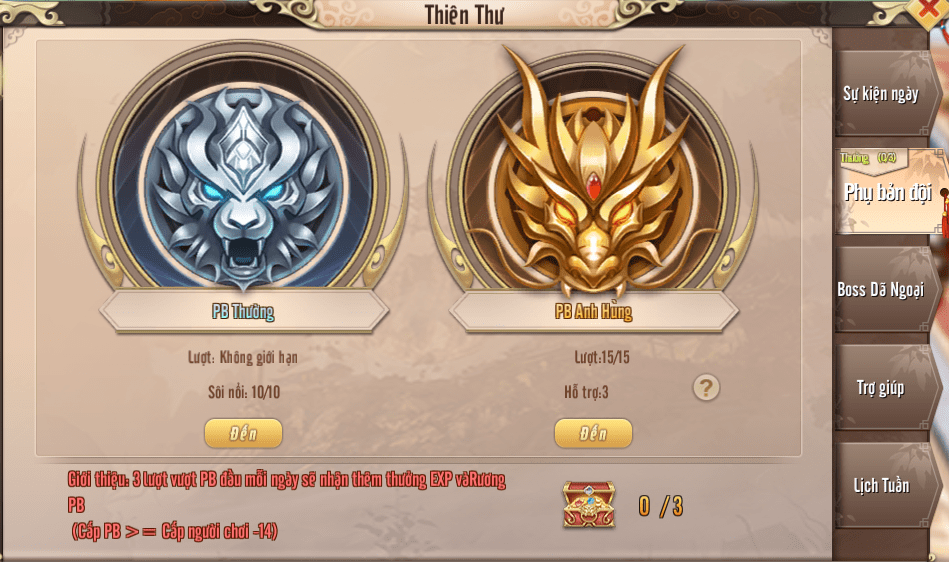The height and width of the screenshot is (562, 949).
Task: Click the golden dragon PB Anh Hùng emblem
Action: [x=593, y=175]
